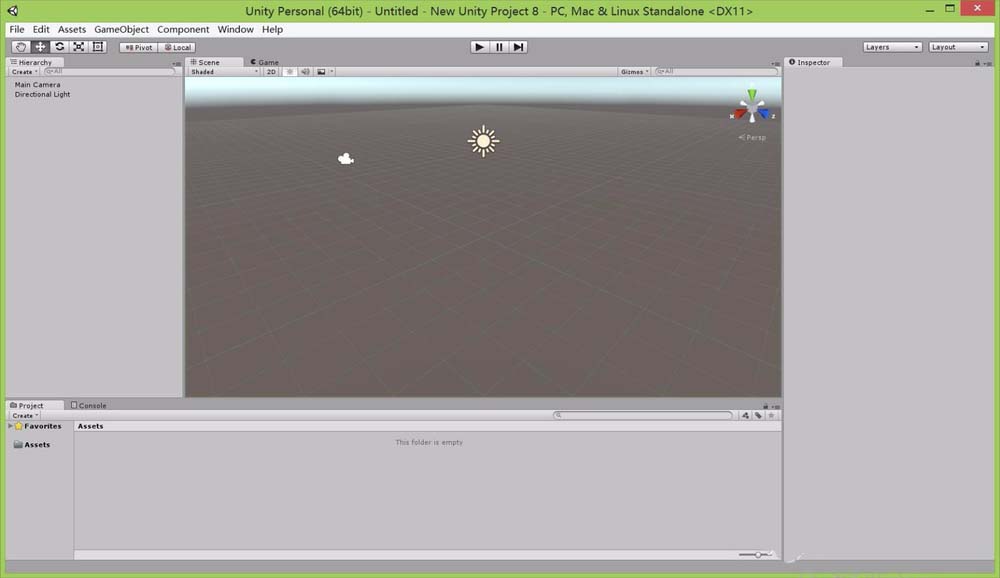
Task: Click the Assets breadcrumb header
Action: point(91,426)
